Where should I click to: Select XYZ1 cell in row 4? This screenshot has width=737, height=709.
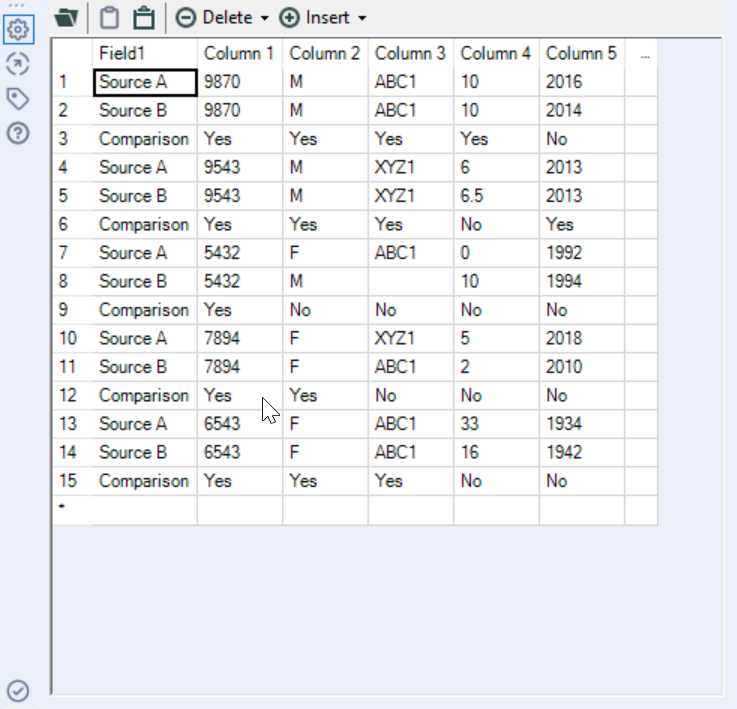click(x=411, y=167)
